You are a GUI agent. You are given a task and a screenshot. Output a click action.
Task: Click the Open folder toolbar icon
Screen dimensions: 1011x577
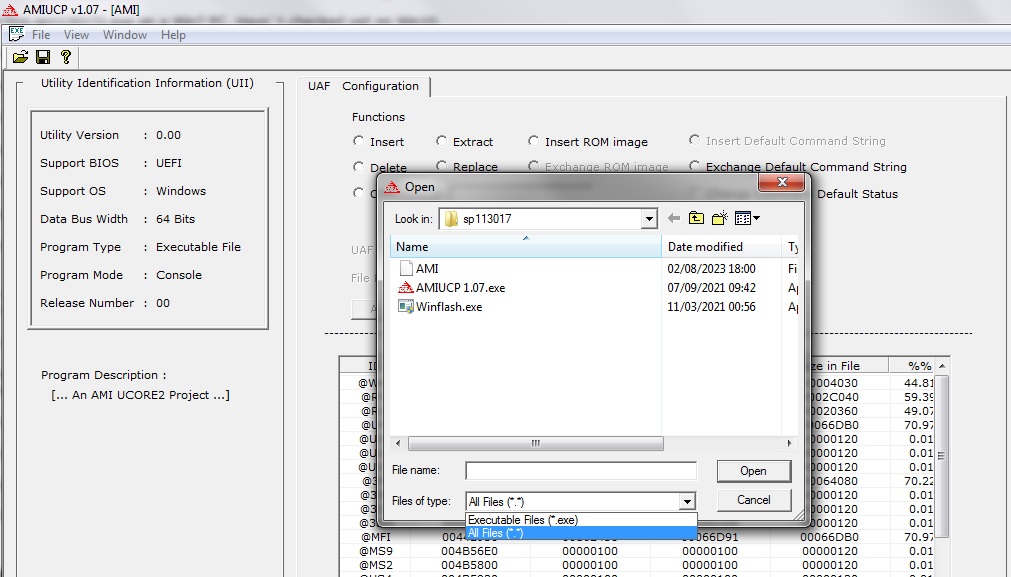[20, 57]
